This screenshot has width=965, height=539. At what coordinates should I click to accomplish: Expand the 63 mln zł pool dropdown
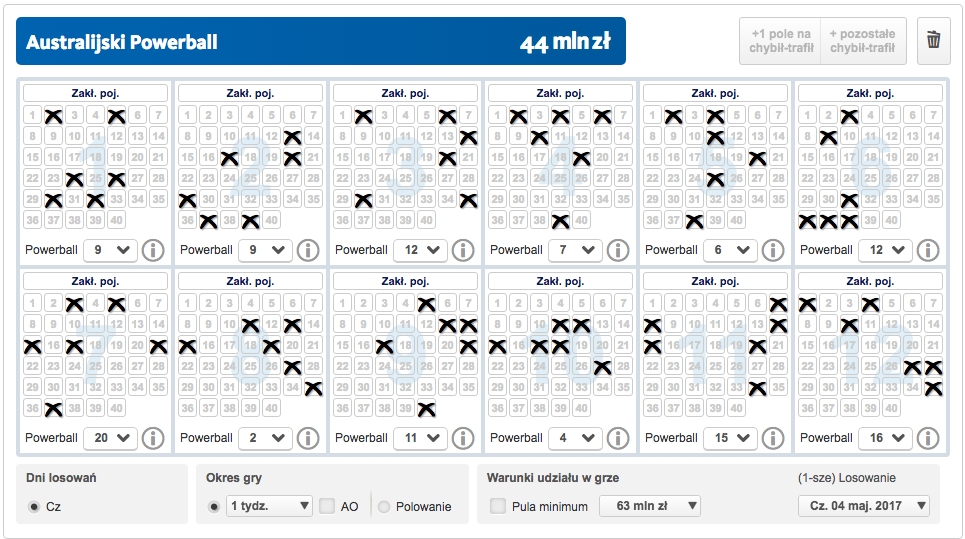coord(649,506)
